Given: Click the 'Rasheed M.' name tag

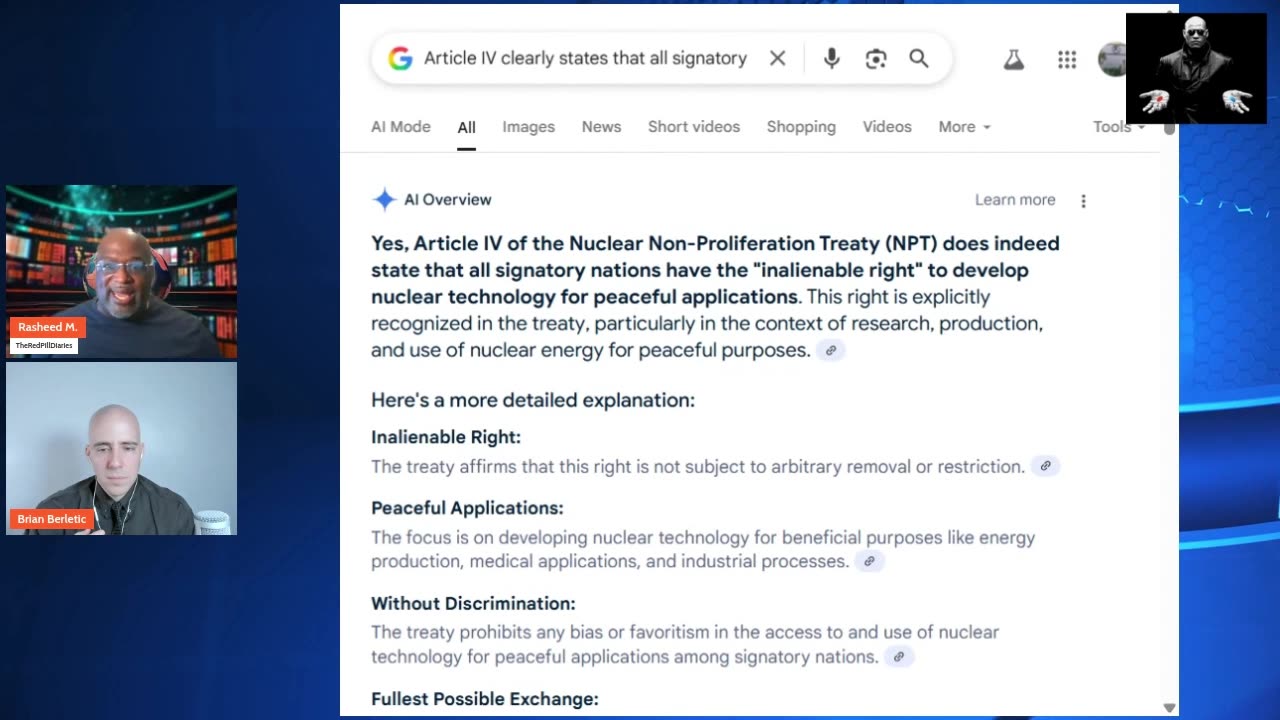Looking at the screenshot, I should coord(47,327).
